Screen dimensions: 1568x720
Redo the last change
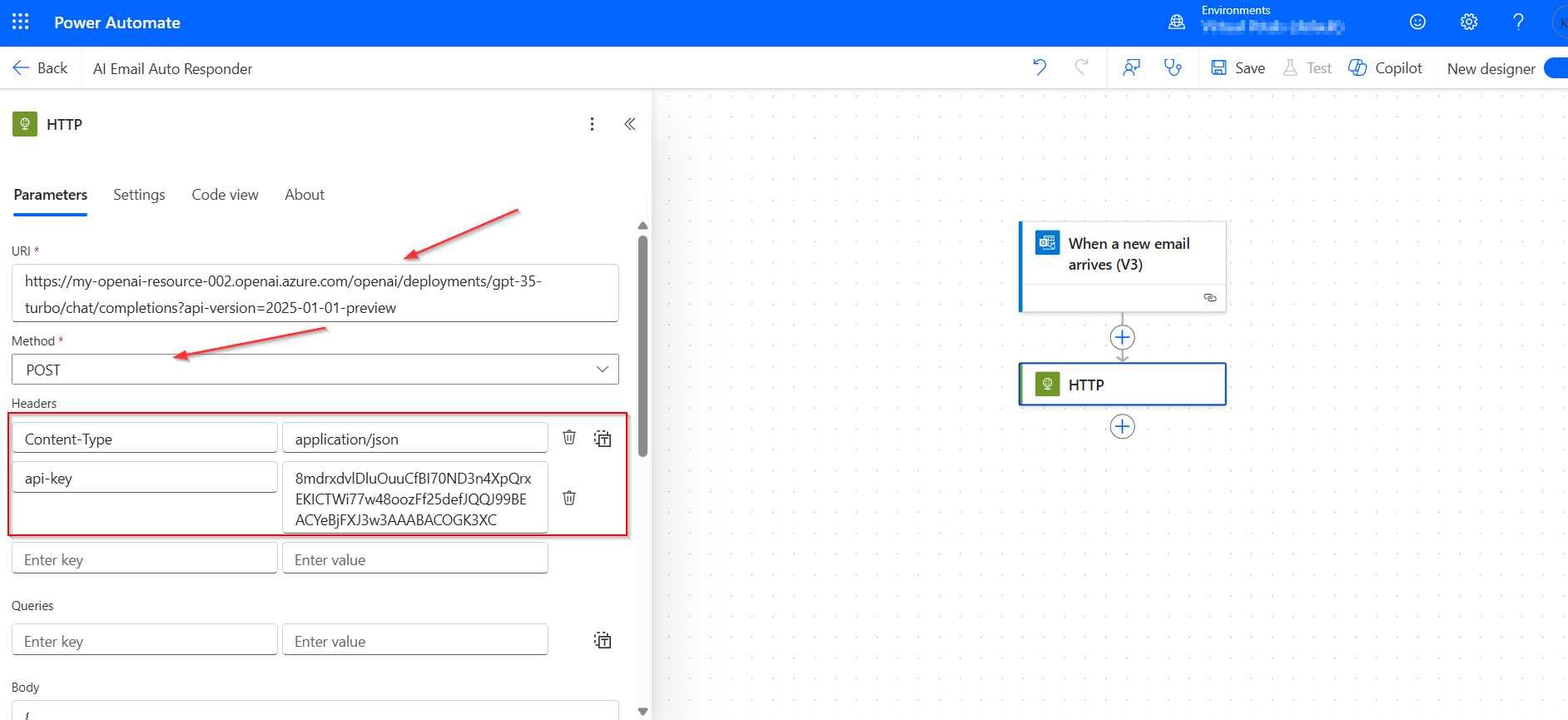pos(1082,67)
